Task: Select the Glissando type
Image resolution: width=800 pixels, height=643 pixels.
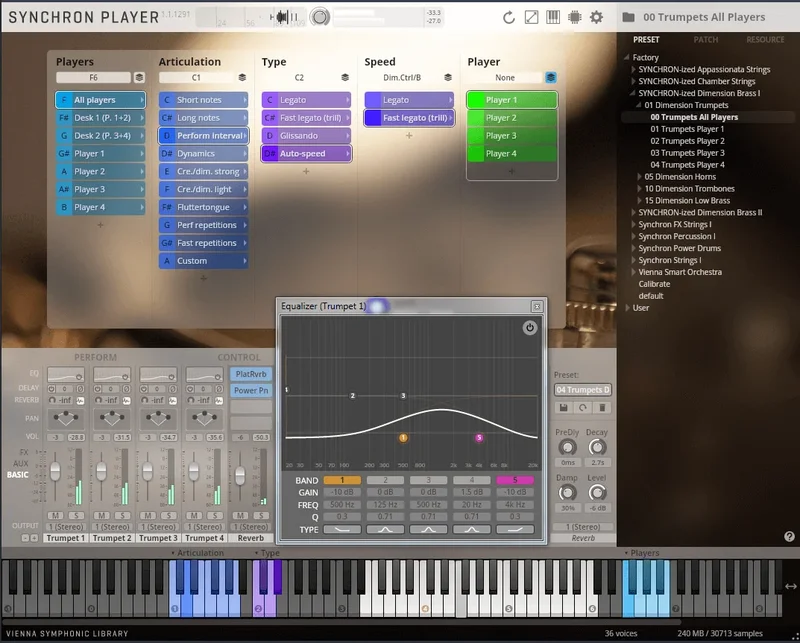Action: pyautogui.click(x=306, y=136)
